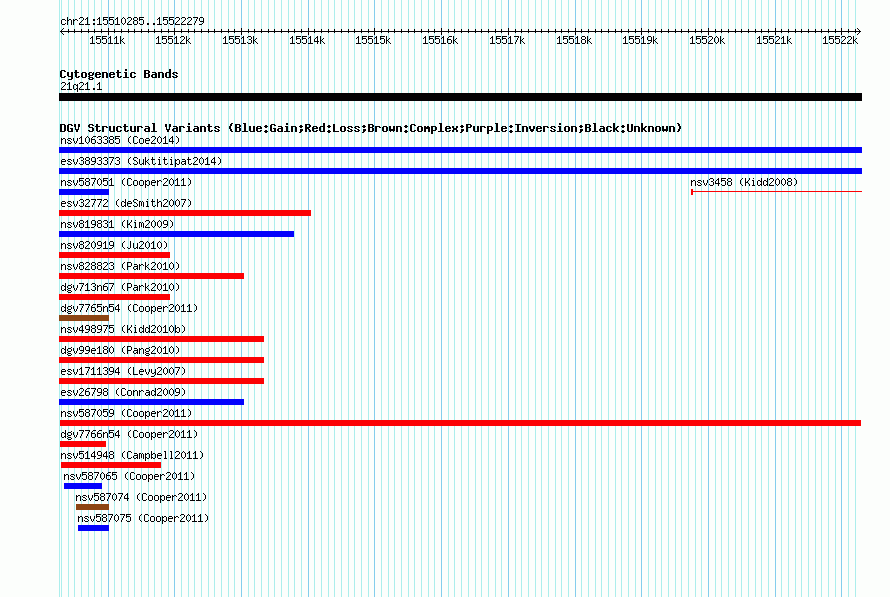The height and width of the screenshot is (597, 890).
Task: Click the dgv7765n54 (Cooper2011) label
Action: point(129,308)
